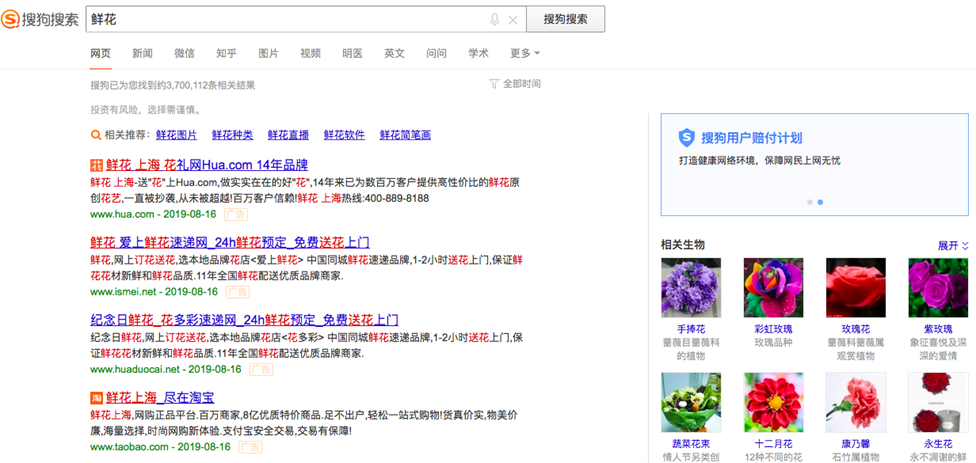This screenshot has height=463, width=976.
Task: Switch to the 视频 tab
Action: click(x=311, y=54)
